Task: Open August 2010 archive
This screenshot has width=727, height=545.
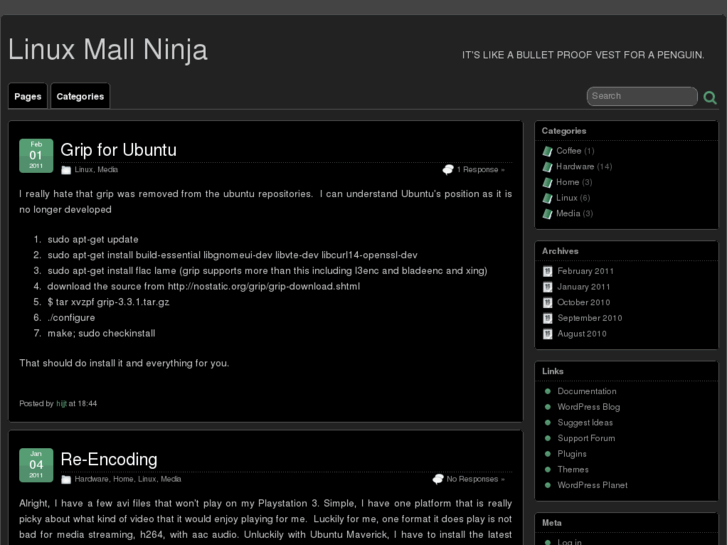Action: (x=581, y=334)
